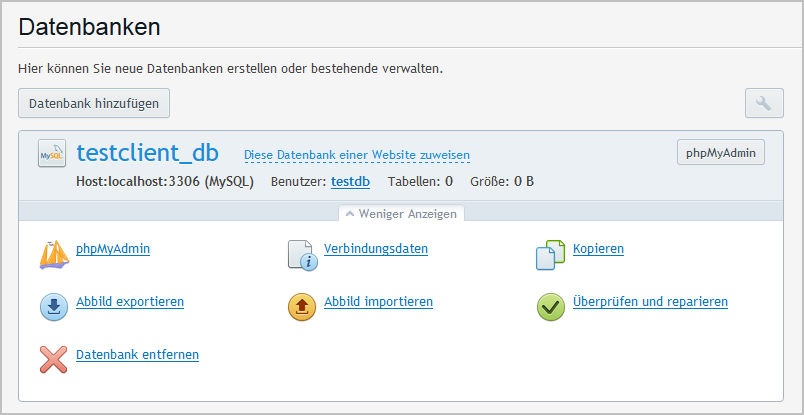Click the blue Abbild exportieren download icon
The height and width of the screenshot is (415, 804).
tap(54, 307)
